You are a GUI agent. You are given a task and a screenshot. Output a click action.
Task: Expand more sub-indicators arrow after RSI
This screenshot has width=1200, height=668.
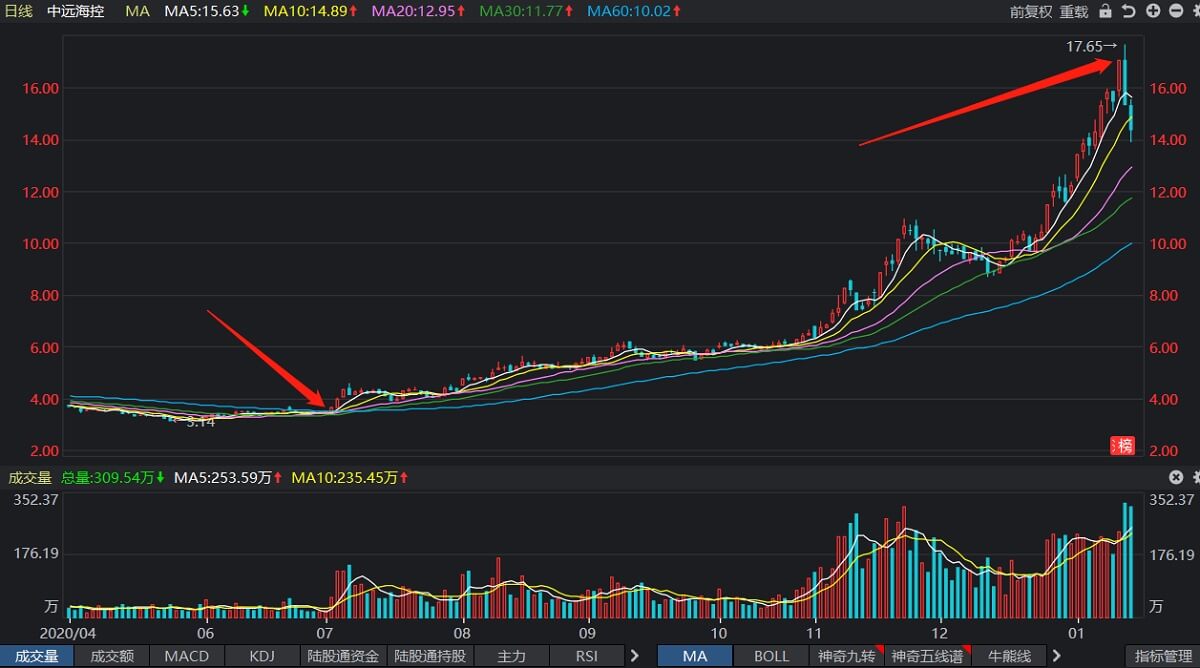pyautogui.click(x=634, y=656)
